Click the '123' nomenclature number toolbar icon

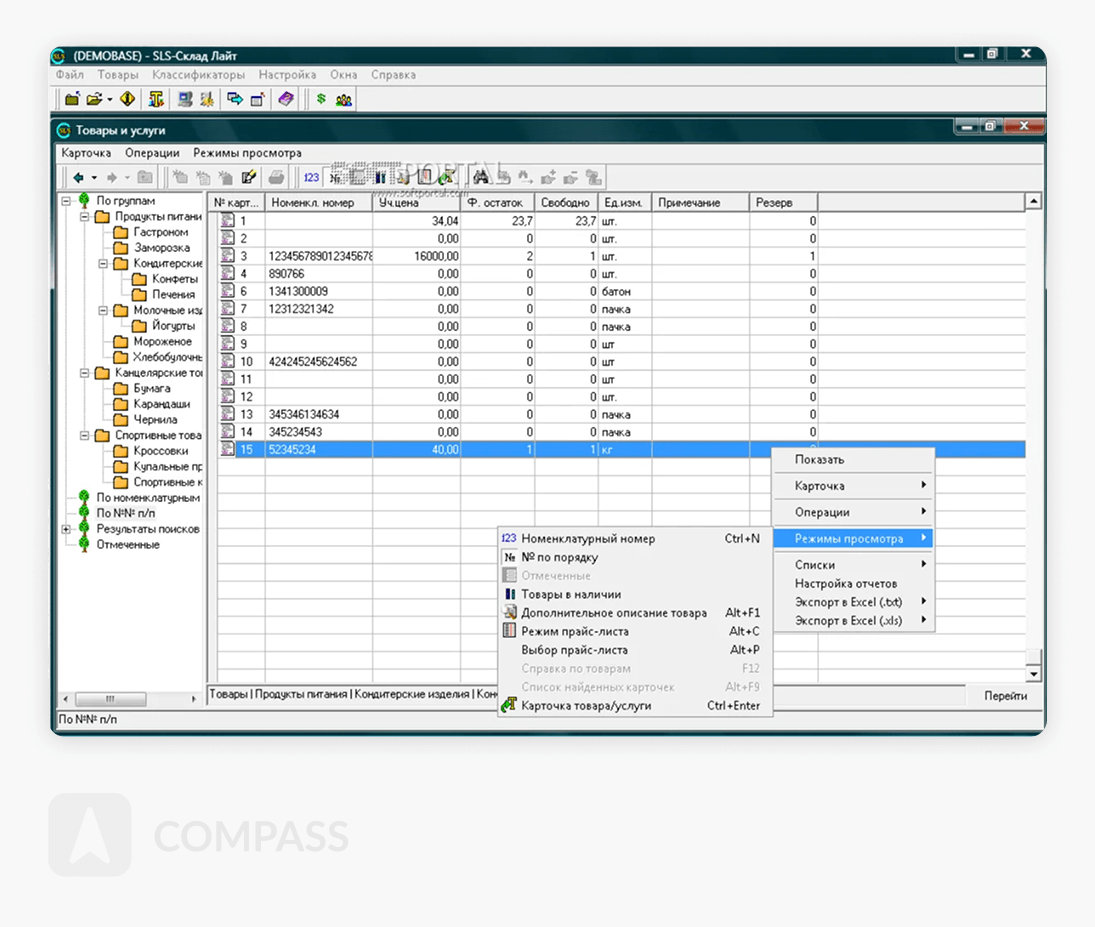click(x=311, y=177)
